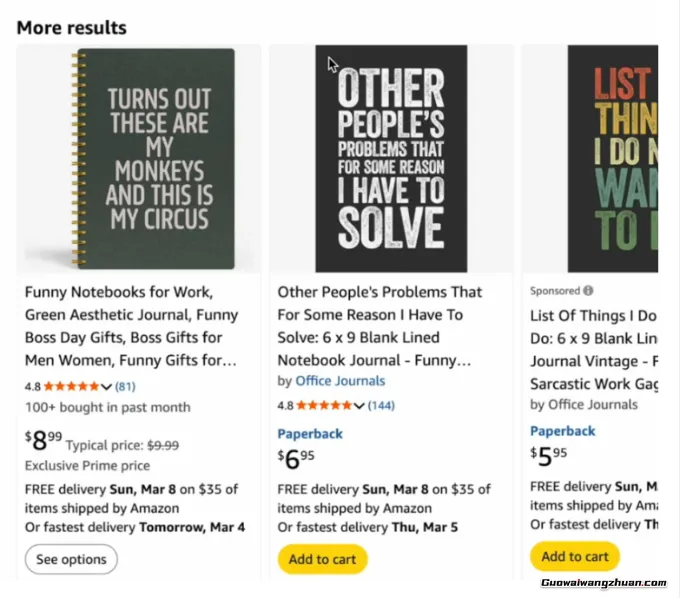Add the $6.95 notebook to cart
The image size is (680, 598).
tap(322, 559)
